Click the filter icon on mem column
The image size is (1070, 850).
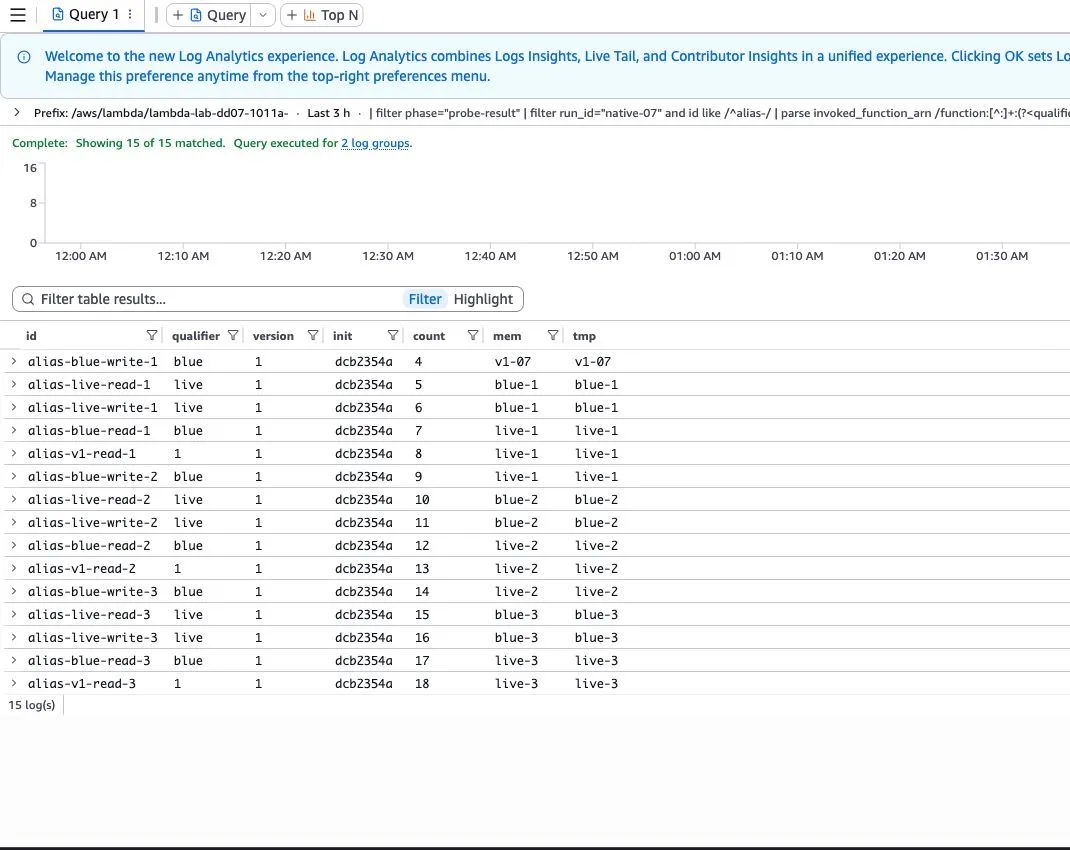(553, 335)
